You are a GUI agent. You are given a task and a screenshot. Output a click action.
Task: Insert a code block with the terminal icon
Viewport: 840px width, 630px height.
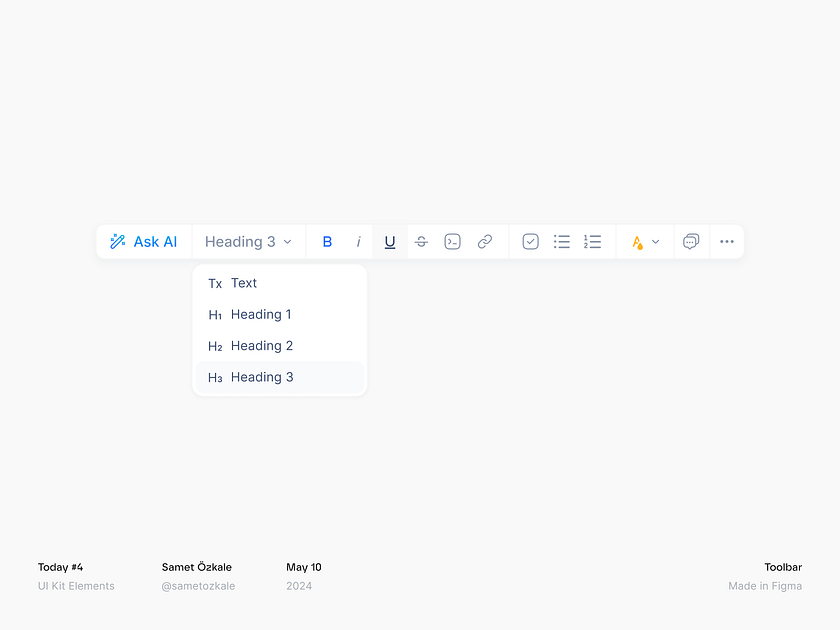[453, 242]
